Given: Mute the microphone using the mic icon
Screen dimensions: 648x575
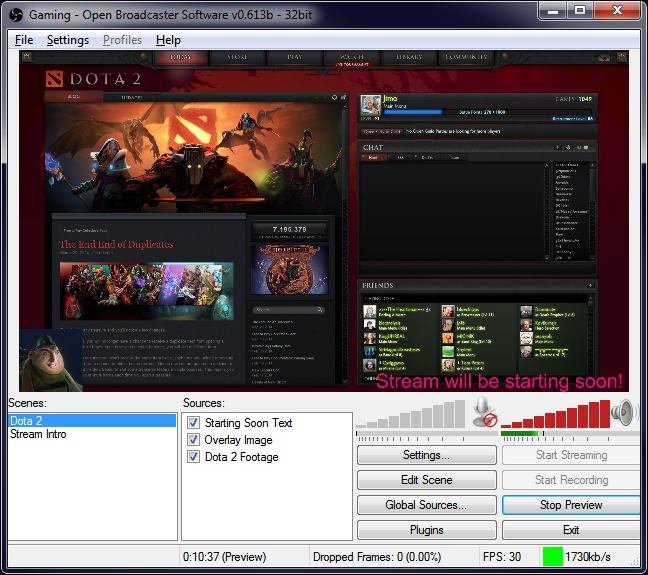Looking at the screenshot, I should pyautogui.click(x=484, y=412).
